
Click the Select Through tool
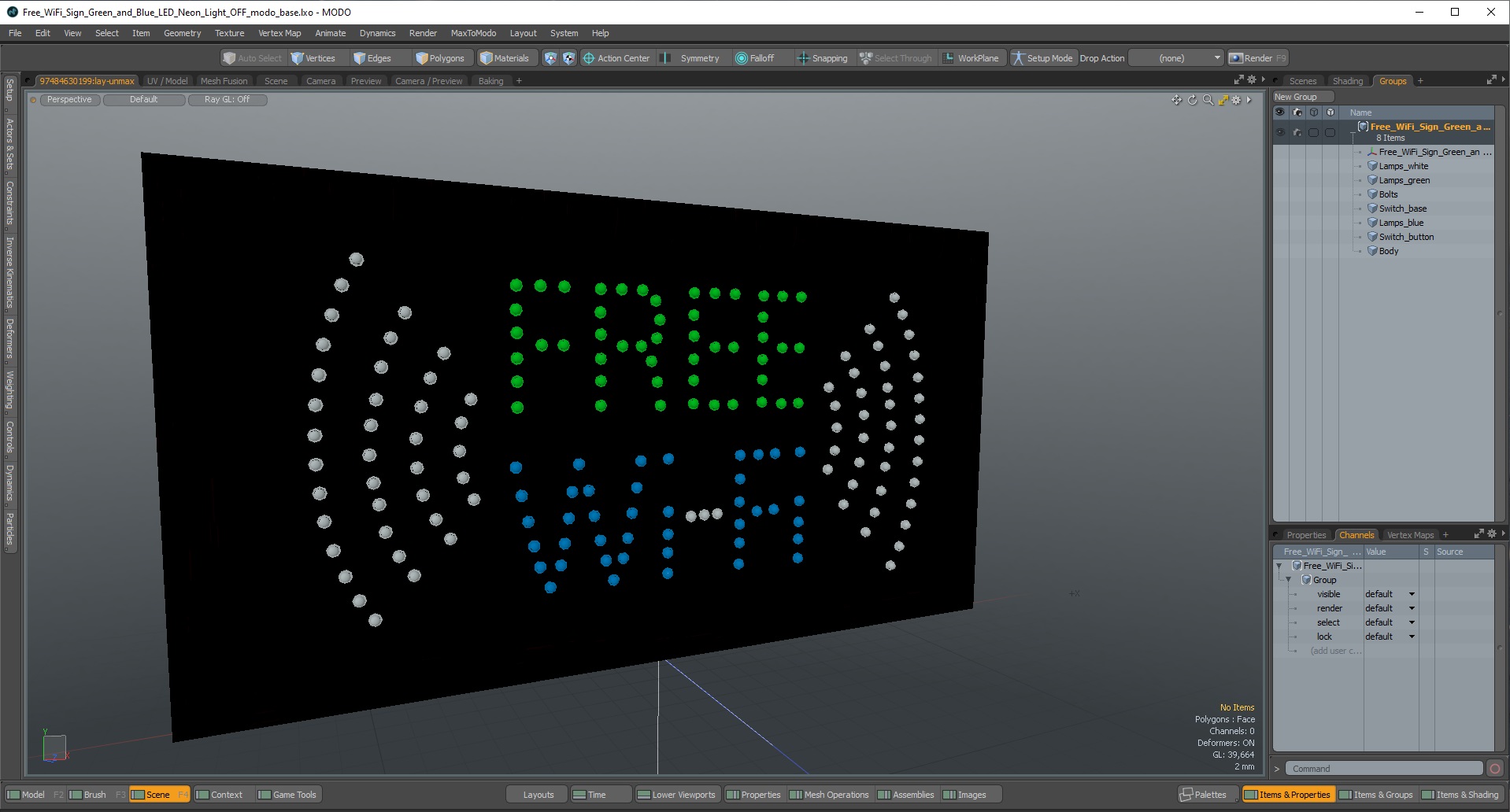[x=895, y=58]
